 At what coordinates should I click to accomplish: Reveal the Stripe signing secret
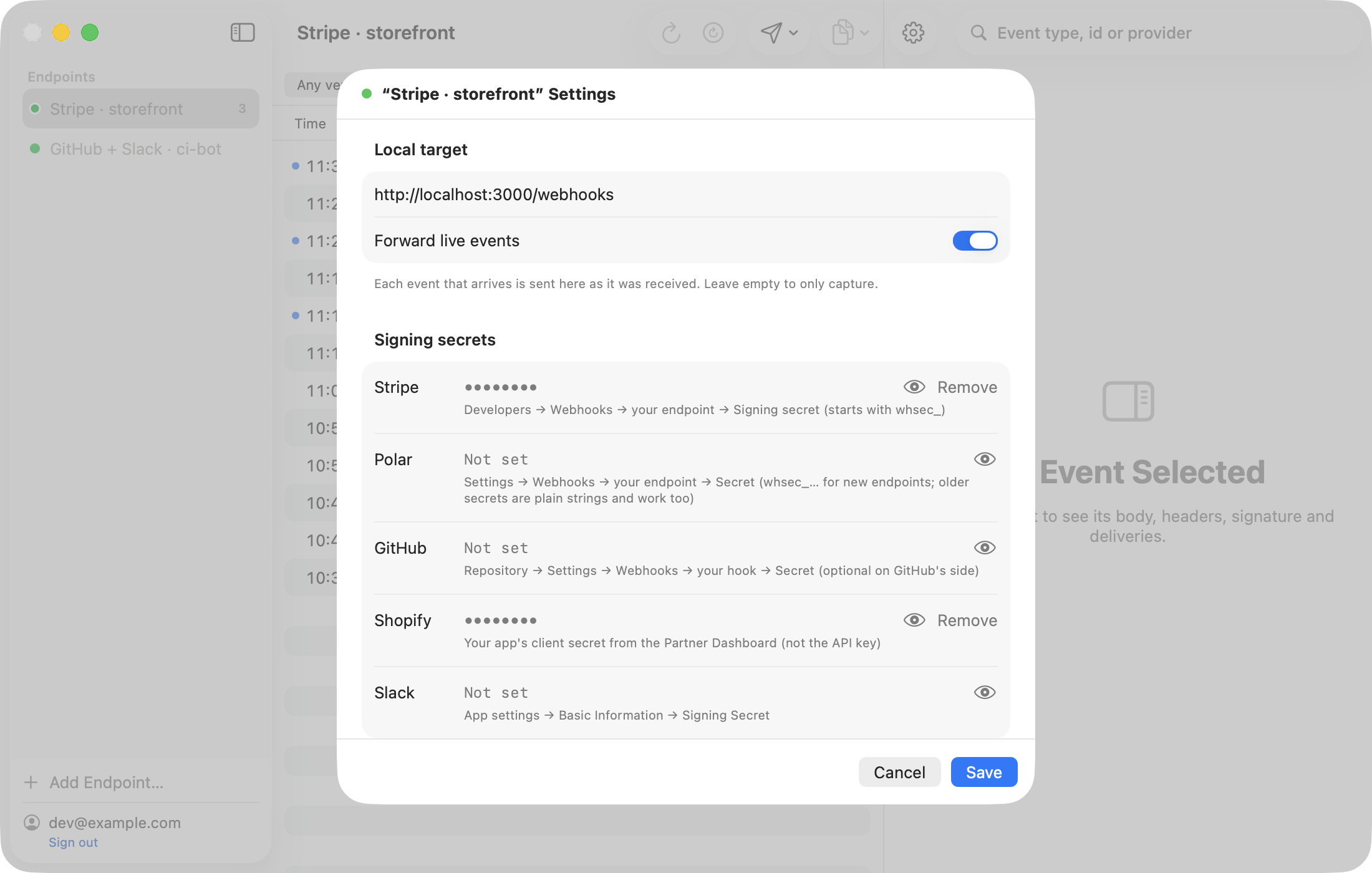click(x=914, y=387)
